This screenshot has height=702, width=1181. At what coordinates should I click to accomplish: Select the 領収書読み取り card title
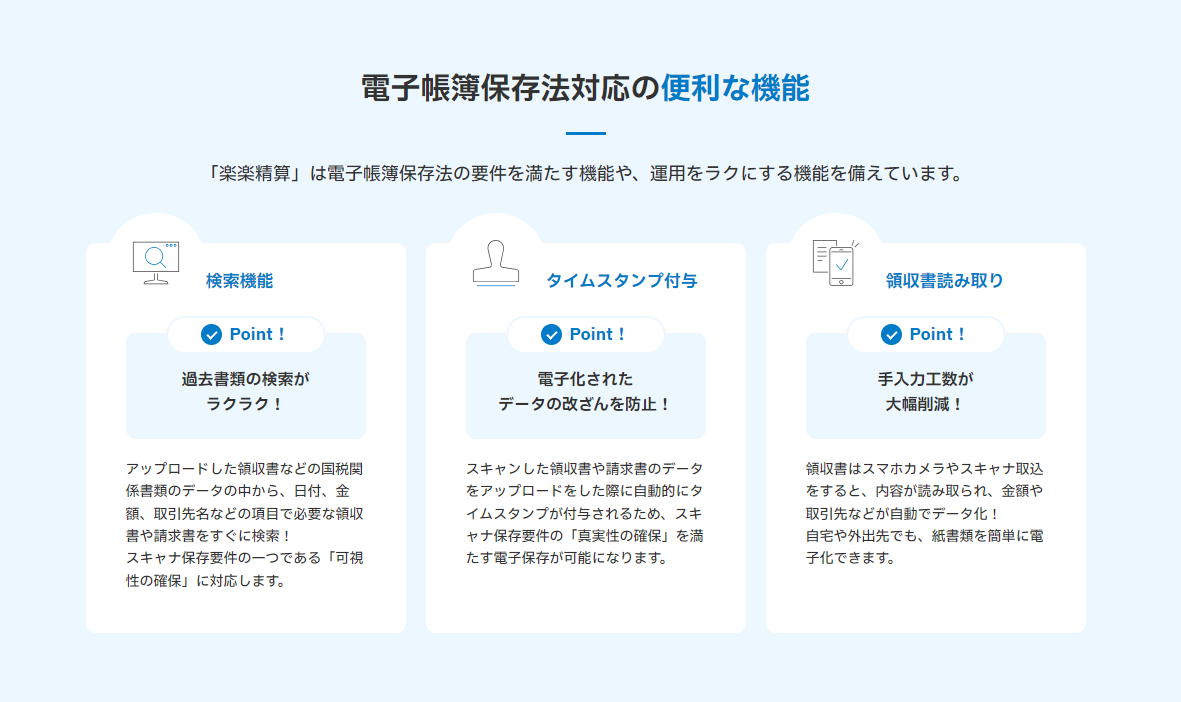(944, 281)
